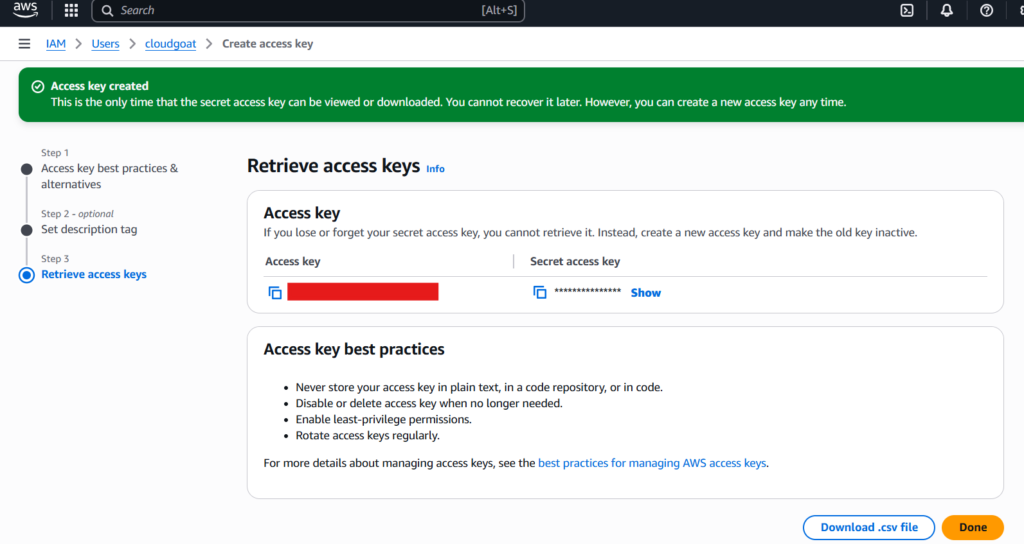The width and height of the screenshot is (1024, 544).
Task: Click 'Create access key' breadcrumb text
Action: (267, 44)
